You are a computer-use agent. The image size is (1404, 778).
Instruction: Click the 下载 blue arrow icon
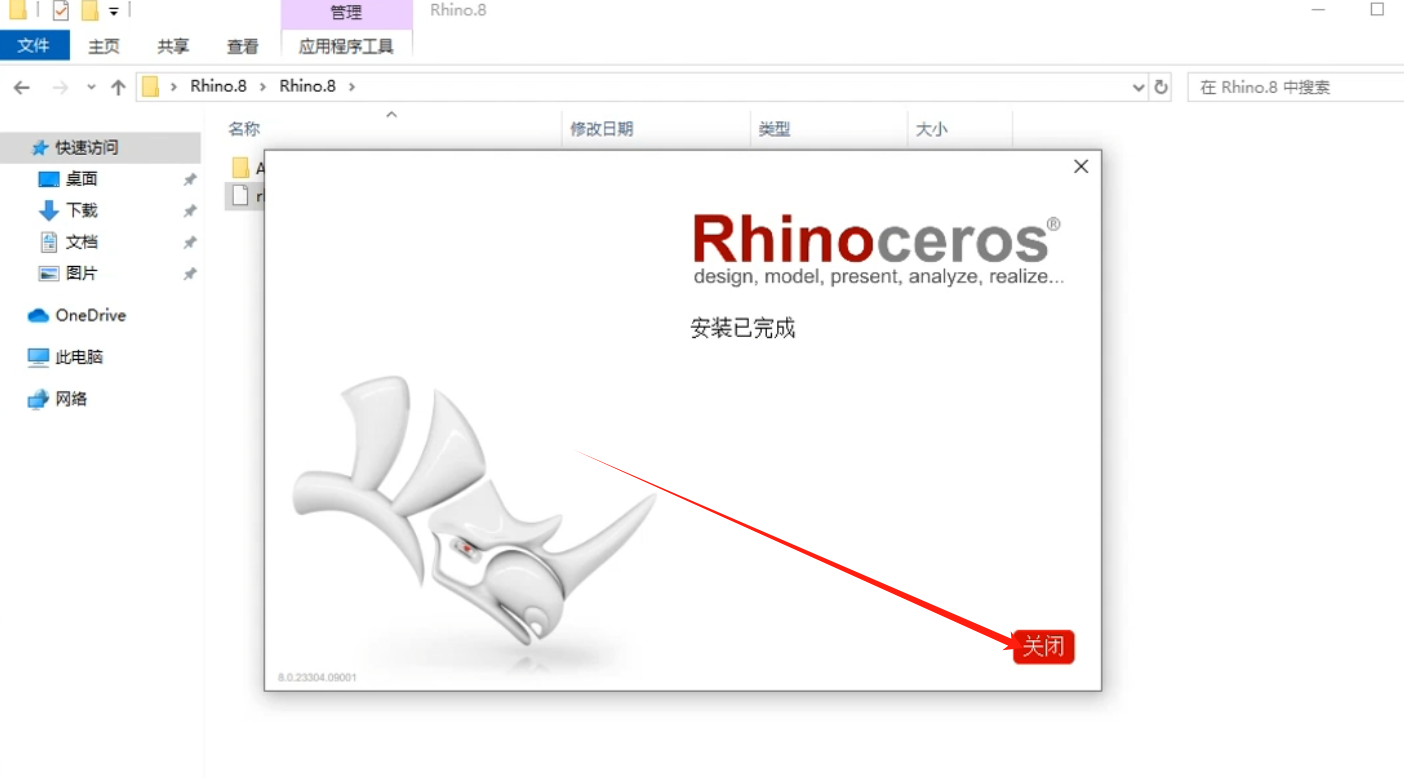[x=49, y=210]
